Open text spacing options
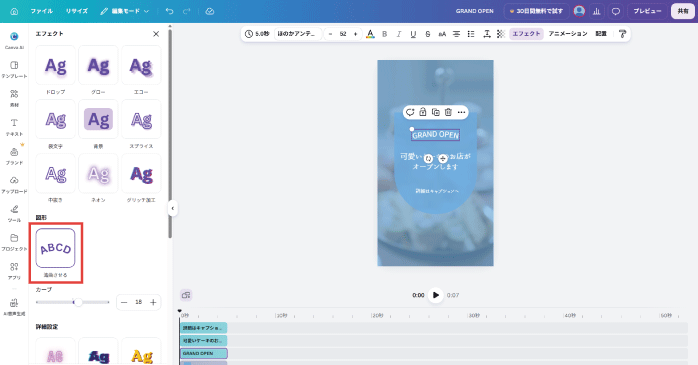 [487, 34]
